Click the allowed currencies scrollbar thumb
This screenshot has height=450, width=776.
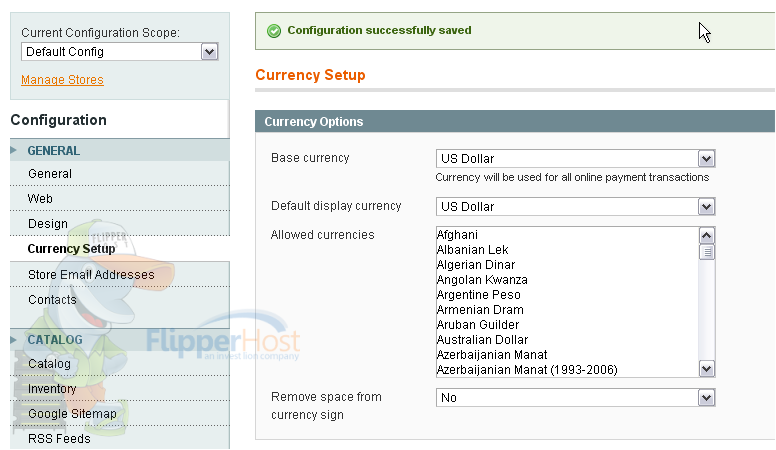pyautogui.click(x=707, y=252)
